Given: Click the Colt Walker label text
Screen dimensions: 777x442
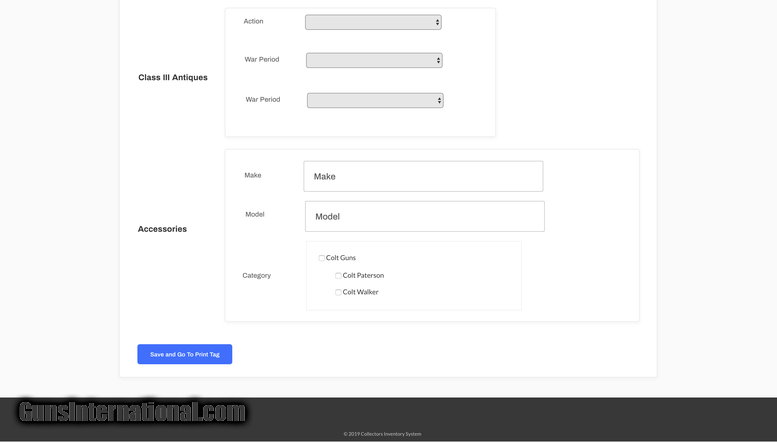Looking at the screenshot, I should click(361, 292).
